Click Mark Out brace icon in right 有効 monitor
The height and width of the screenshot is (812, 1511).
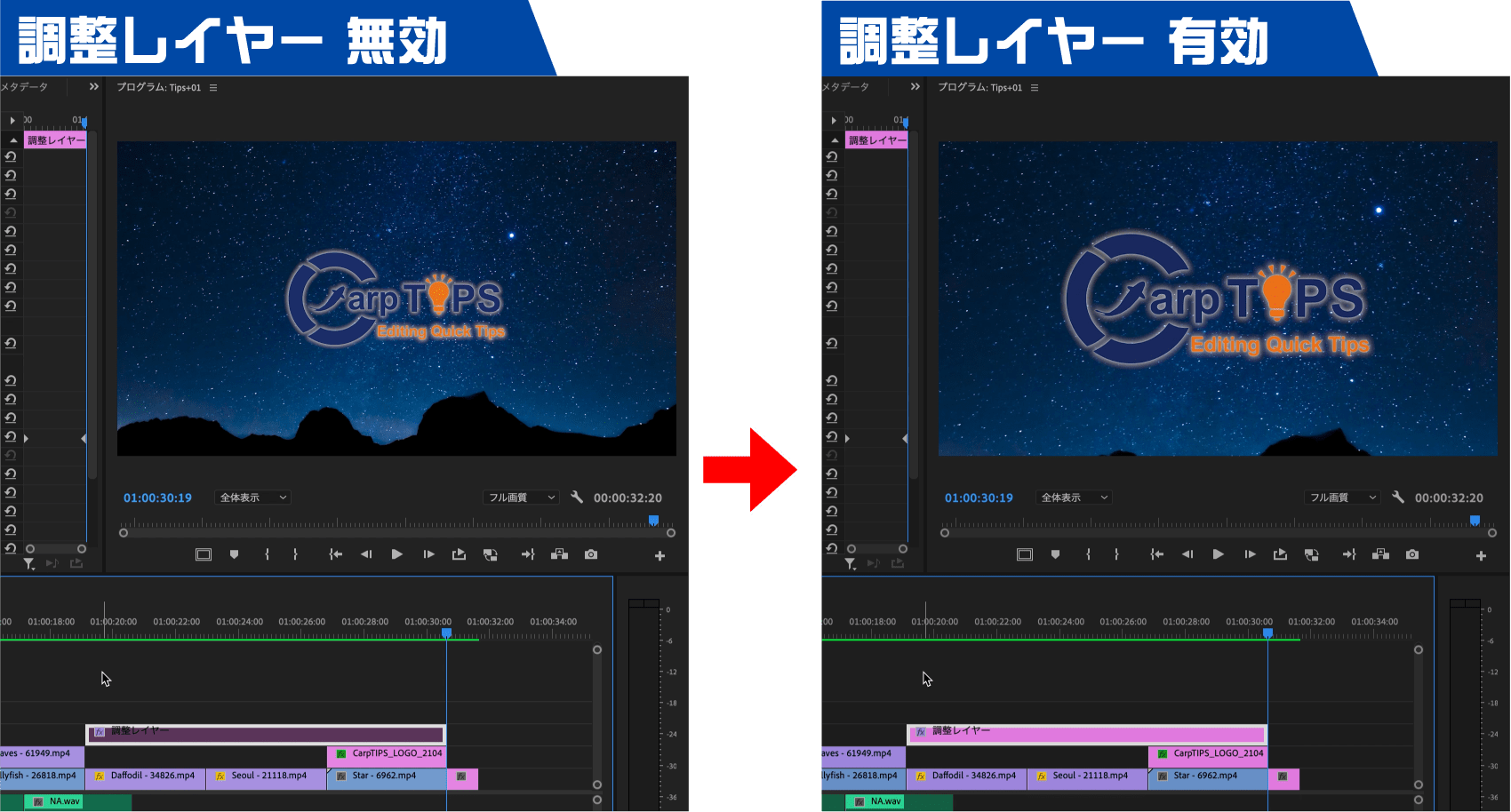click(x=1116, y=554)
